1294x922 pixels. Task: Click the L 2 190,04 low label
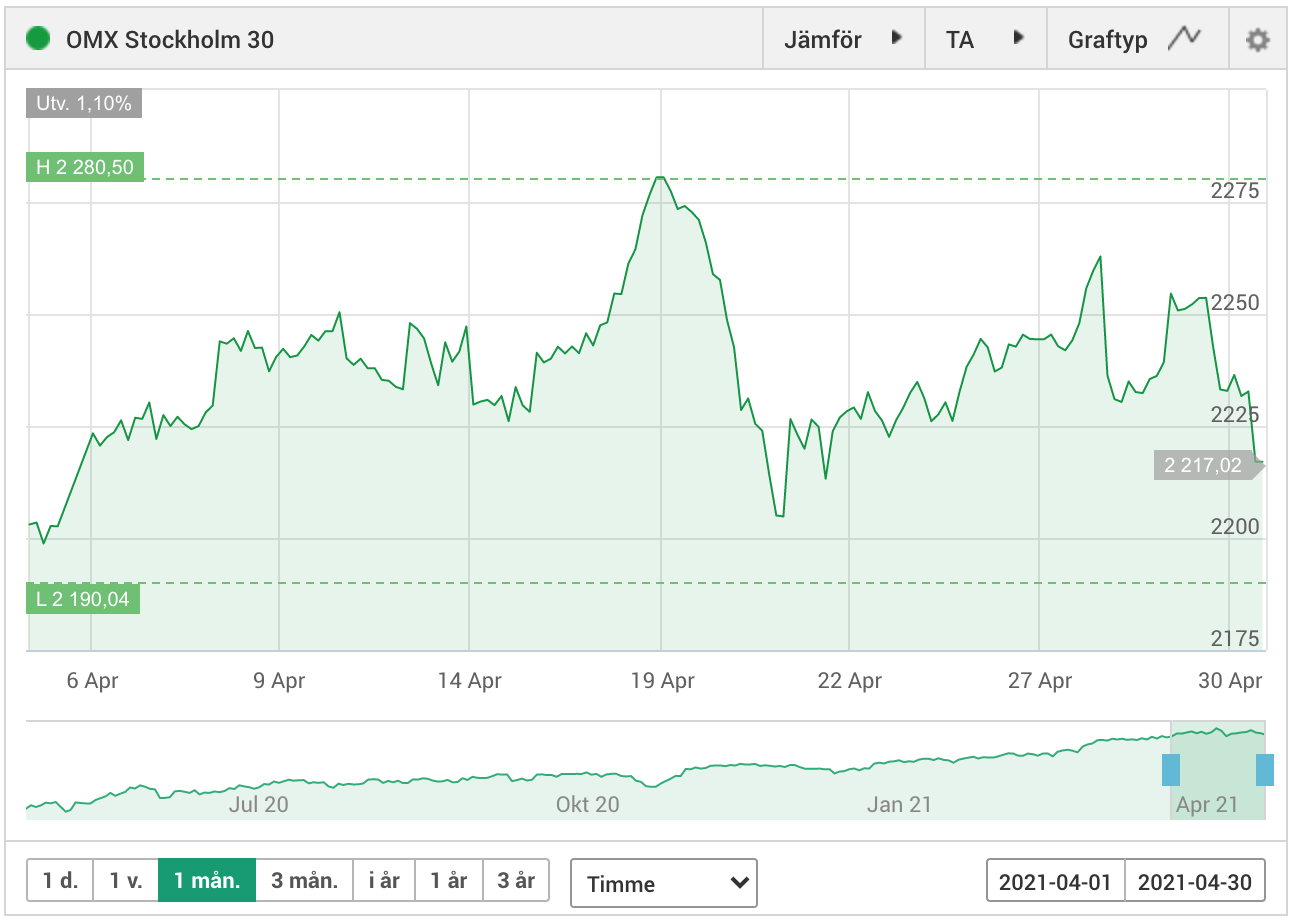point(83,599)
